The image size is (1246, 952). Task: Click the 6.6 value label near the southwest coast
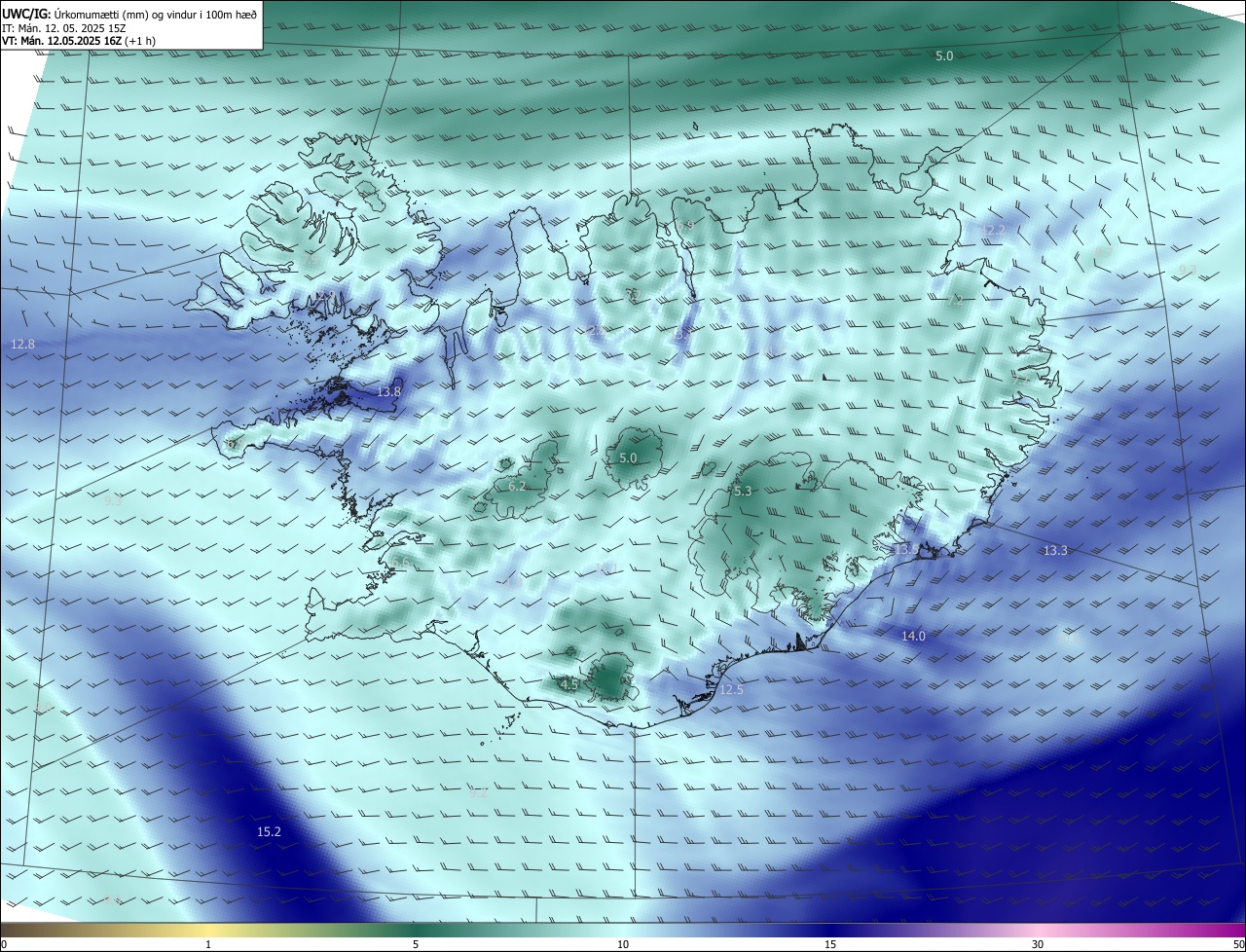400,564
